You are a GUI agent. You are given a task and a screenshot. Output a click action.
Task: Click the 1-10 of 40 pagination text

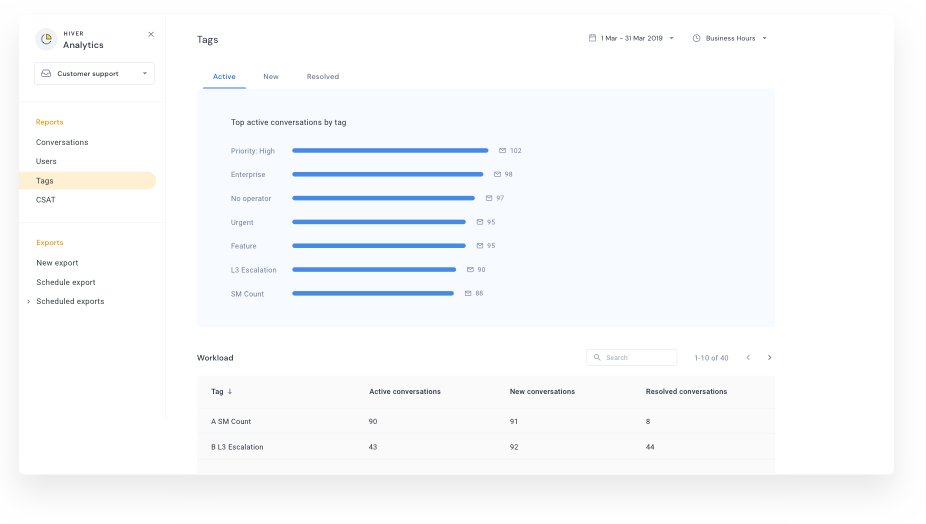[x=711, y=358]
